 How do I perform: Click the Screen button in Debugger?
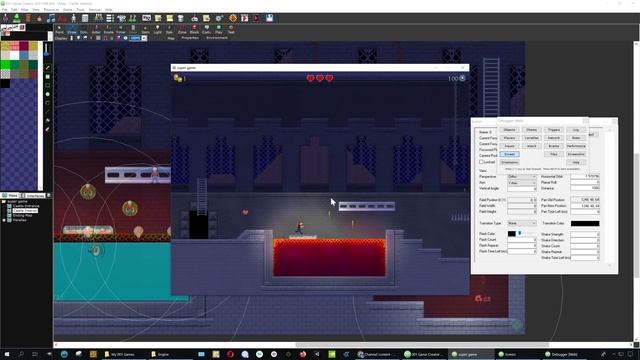pyautogui.click(x=509, y=154)
